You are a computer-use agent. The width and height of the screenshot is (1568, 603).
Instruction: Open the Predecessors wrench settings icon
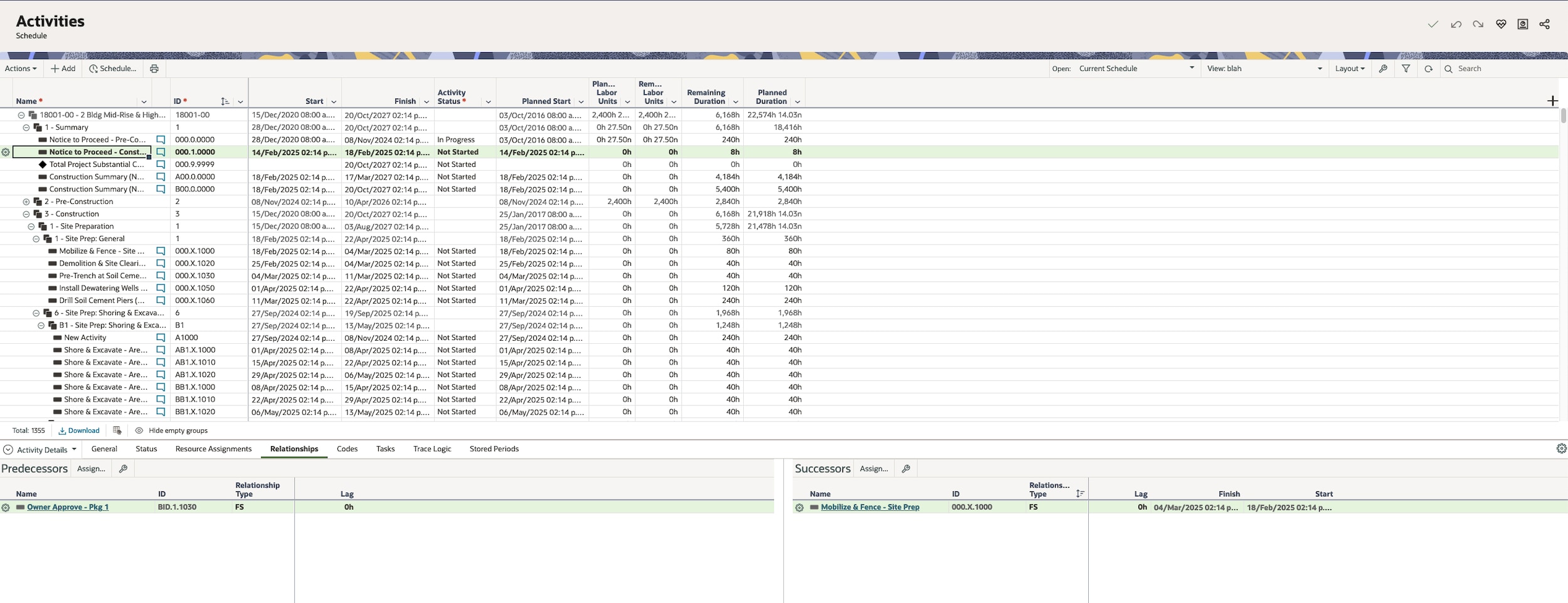[x=123, y=469]
